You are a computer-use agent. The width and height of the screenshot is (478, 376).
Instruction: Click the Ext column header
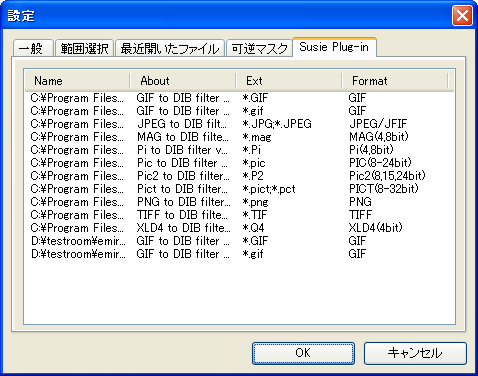[289, 81]
